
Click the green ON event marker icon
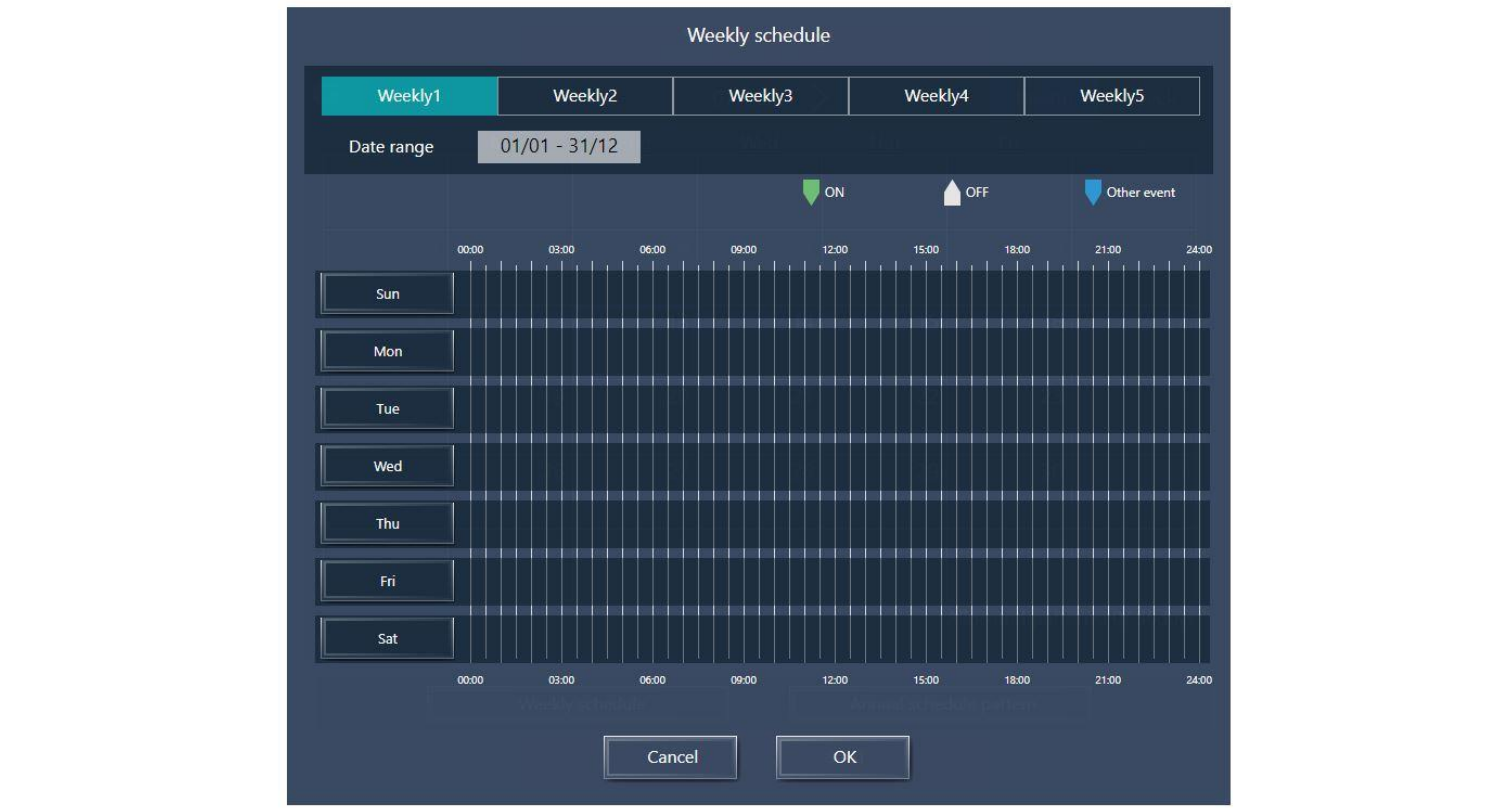pyautogui.click(x=811, y=192)
